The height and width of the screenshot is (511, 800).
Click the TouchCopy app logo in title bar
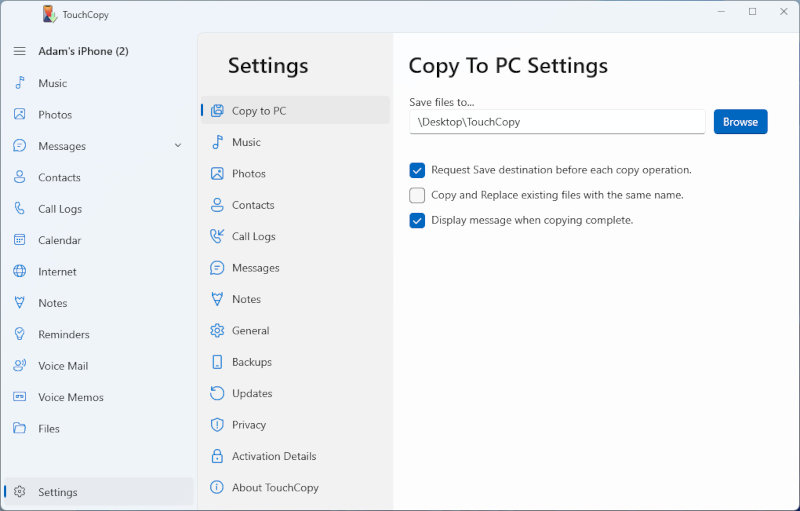[49, 14]
